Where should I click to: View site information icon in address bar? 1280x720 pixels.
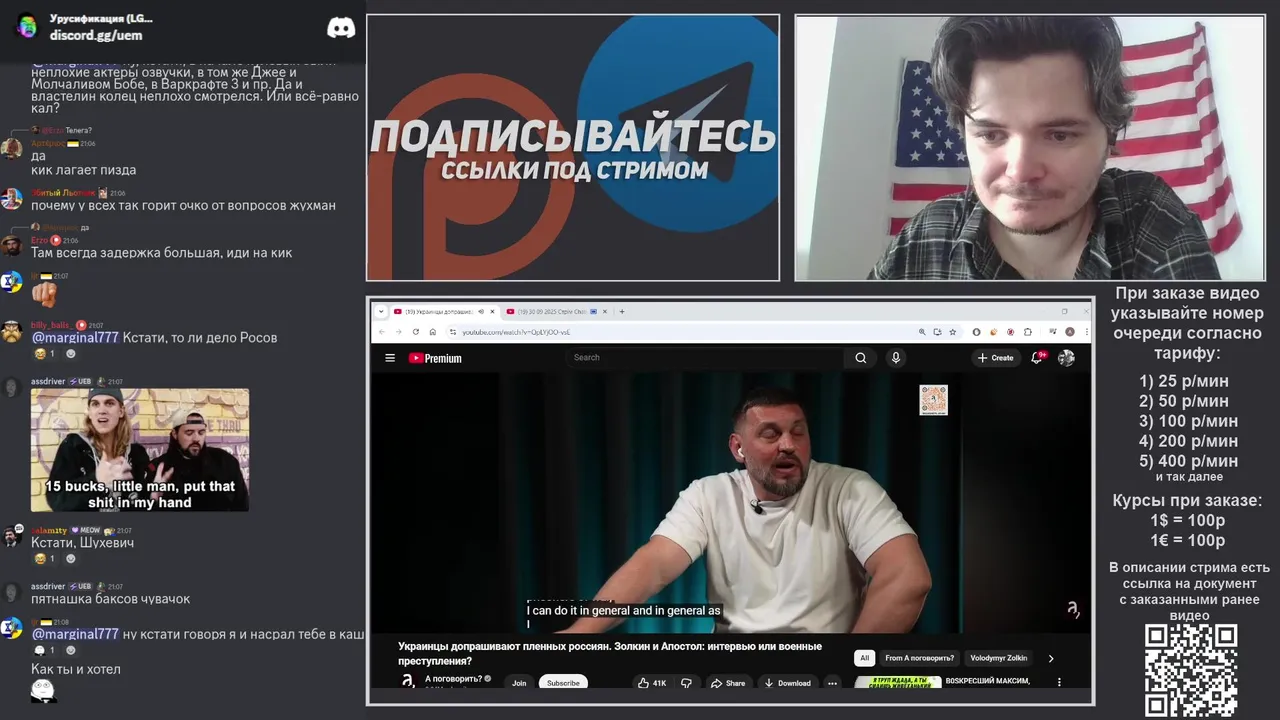(452, 332)
